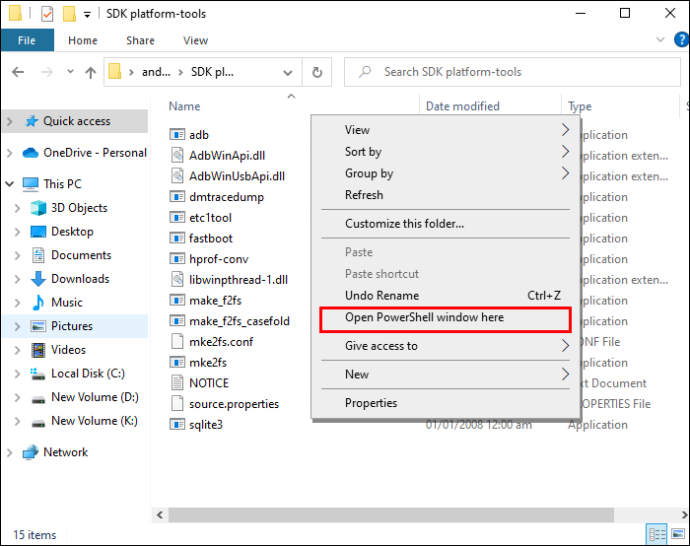Open the Sort by submenu
690x546 pixels.
[x=445, y=151]
